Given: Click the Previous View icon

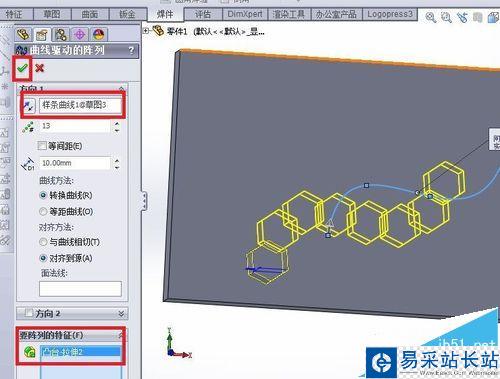Looking at the screenshot, I should (462, 17).
